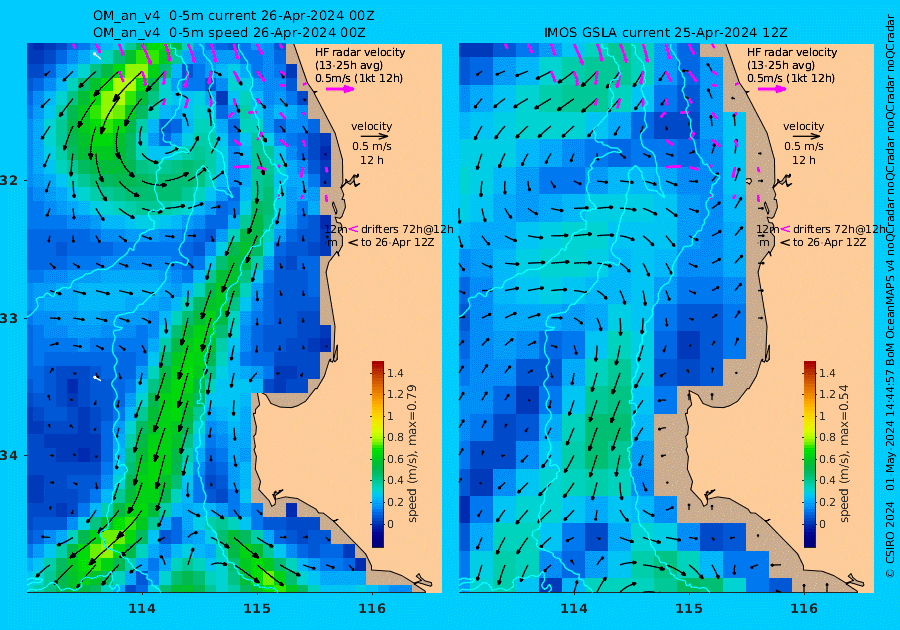
Task: Click latitude label 32 on left axis
Action: (x=9, y=180)
